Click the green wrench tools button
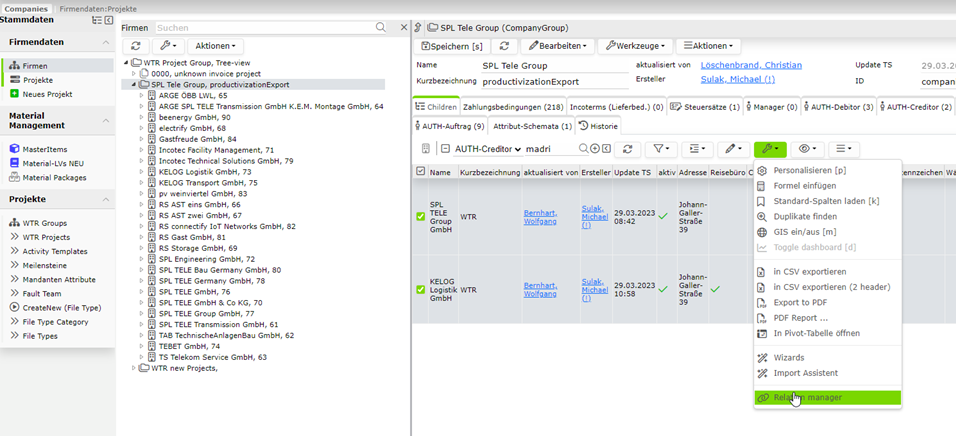Screen dimensions: 956x436 coord(770,149)
